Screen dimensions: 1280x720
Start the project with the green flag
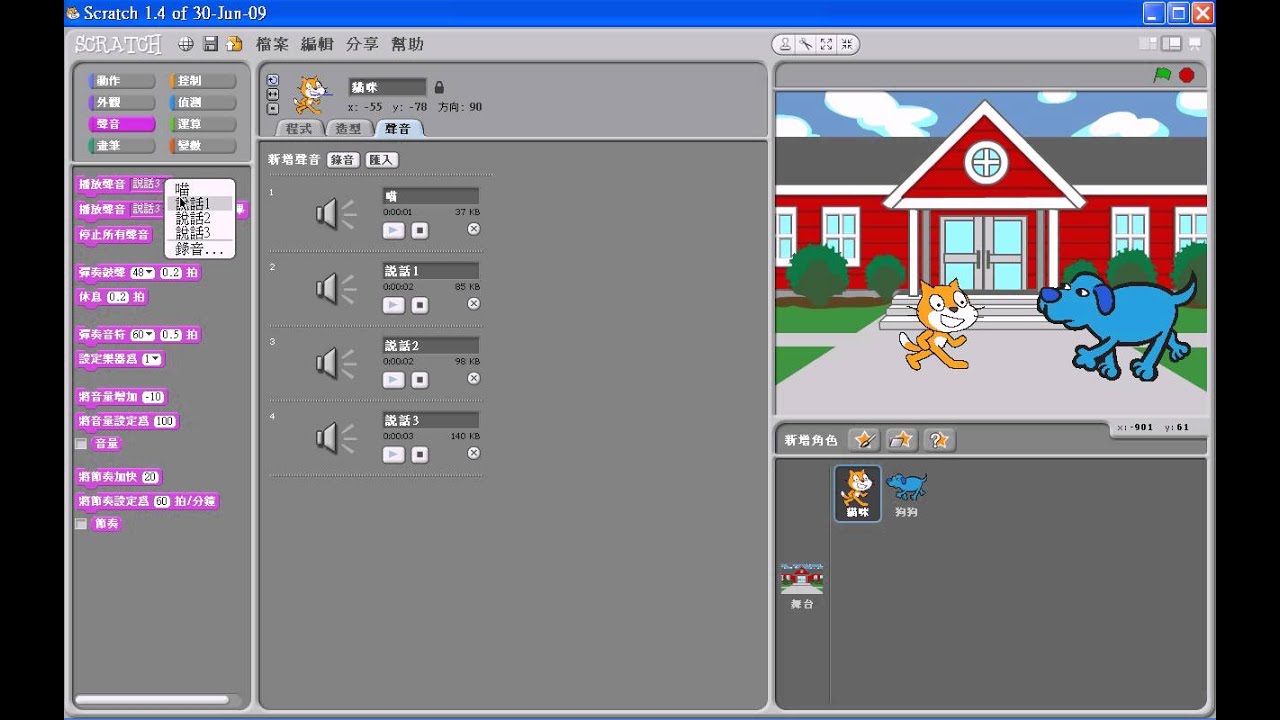(1162, 75)
